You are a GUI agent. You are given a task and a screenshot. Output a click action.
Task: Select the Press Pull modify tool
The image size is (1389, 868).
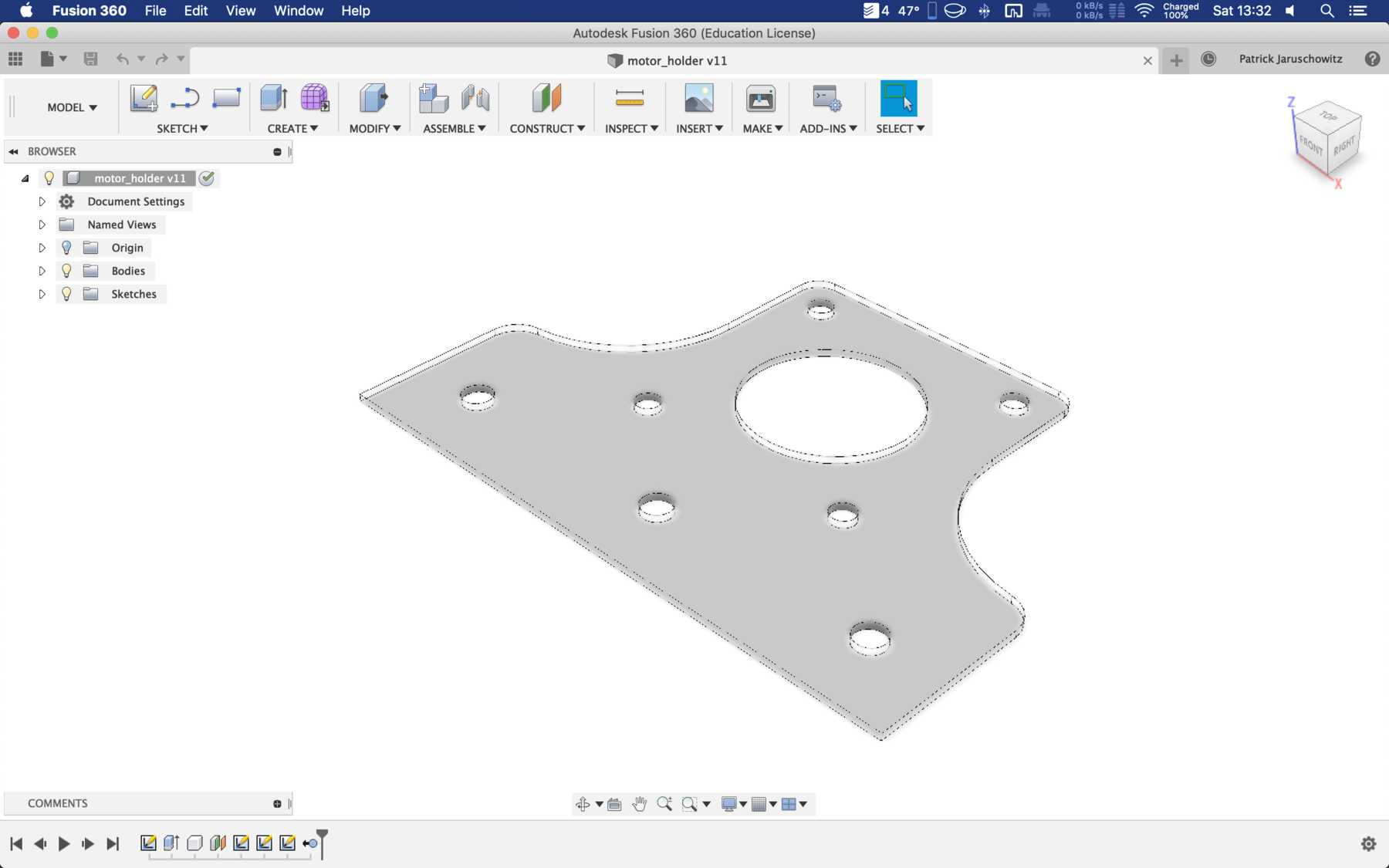(374, 99)
